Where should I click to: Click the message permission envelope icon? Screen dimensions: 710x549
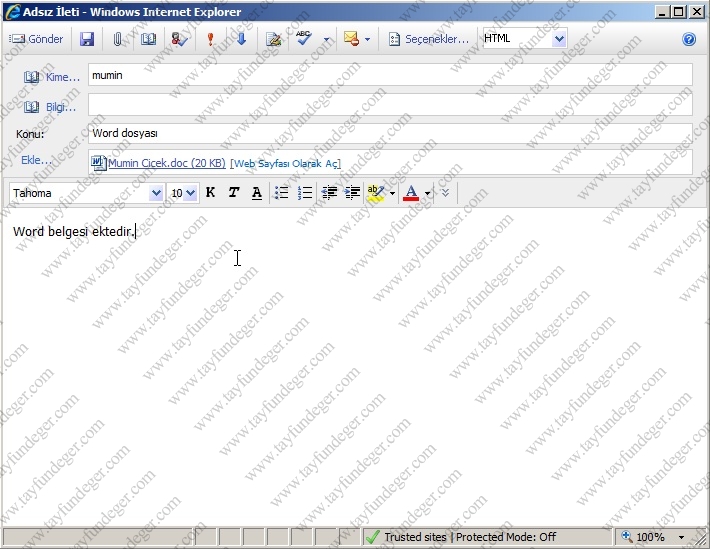click(x=351, y=39)
